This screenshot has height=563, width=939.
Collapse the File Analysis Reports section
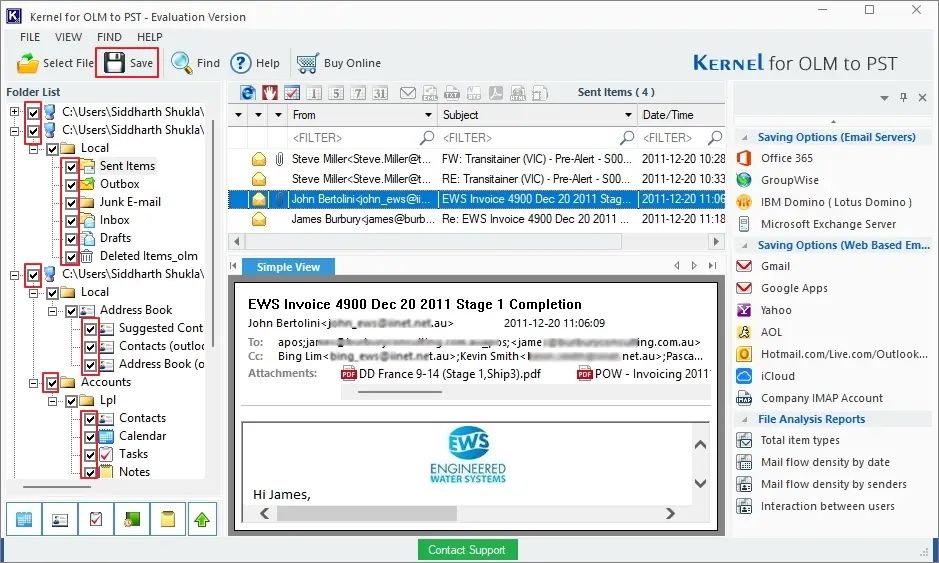click(744, 419)
